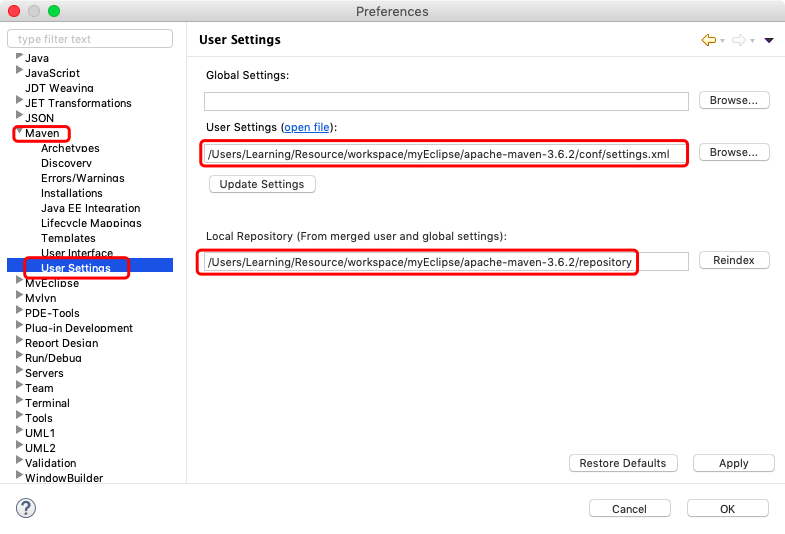Focus the Global Settings path field
The width and height of the screenshot is (785, 534).
pyautogui.click(x=446, y=101)
